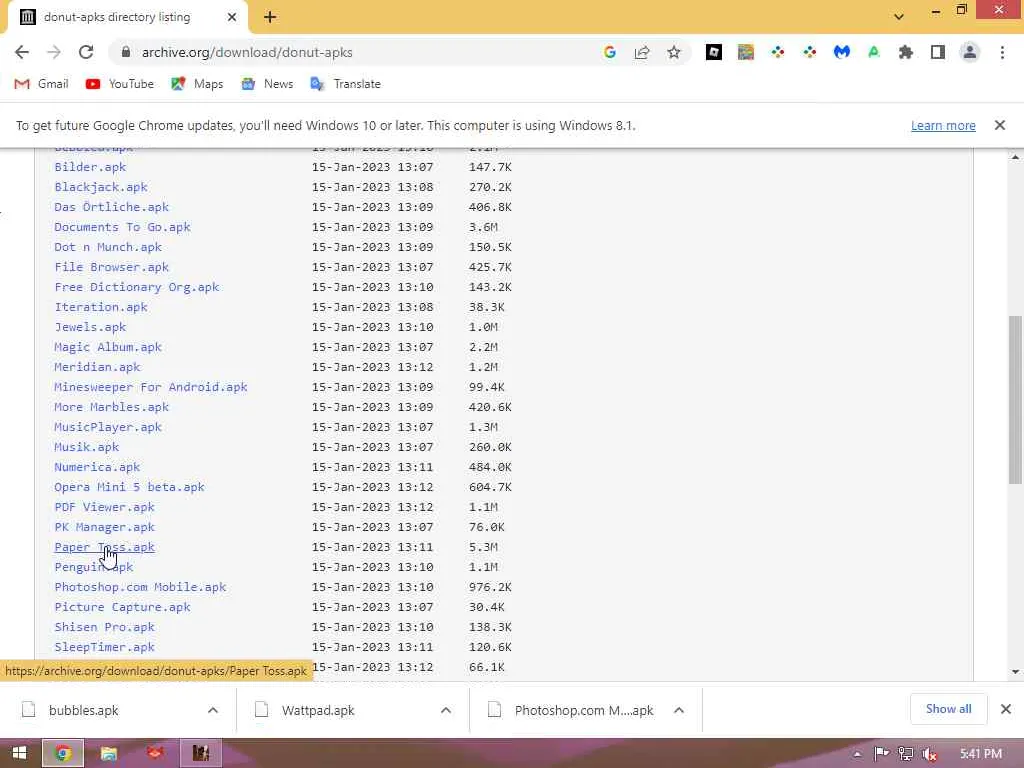Close the donut-apks directory listing tab

pos(232,17)
